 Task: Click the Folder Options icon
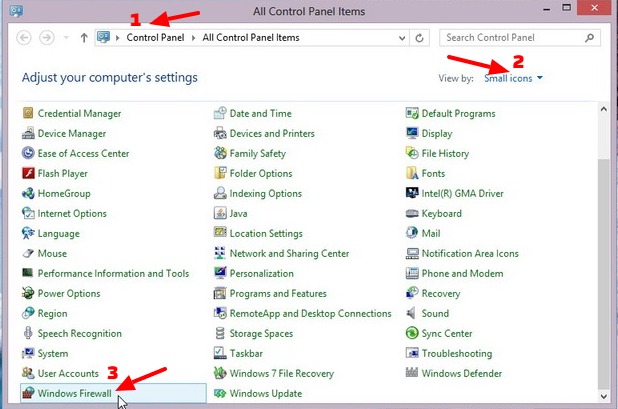click(220, 173)
